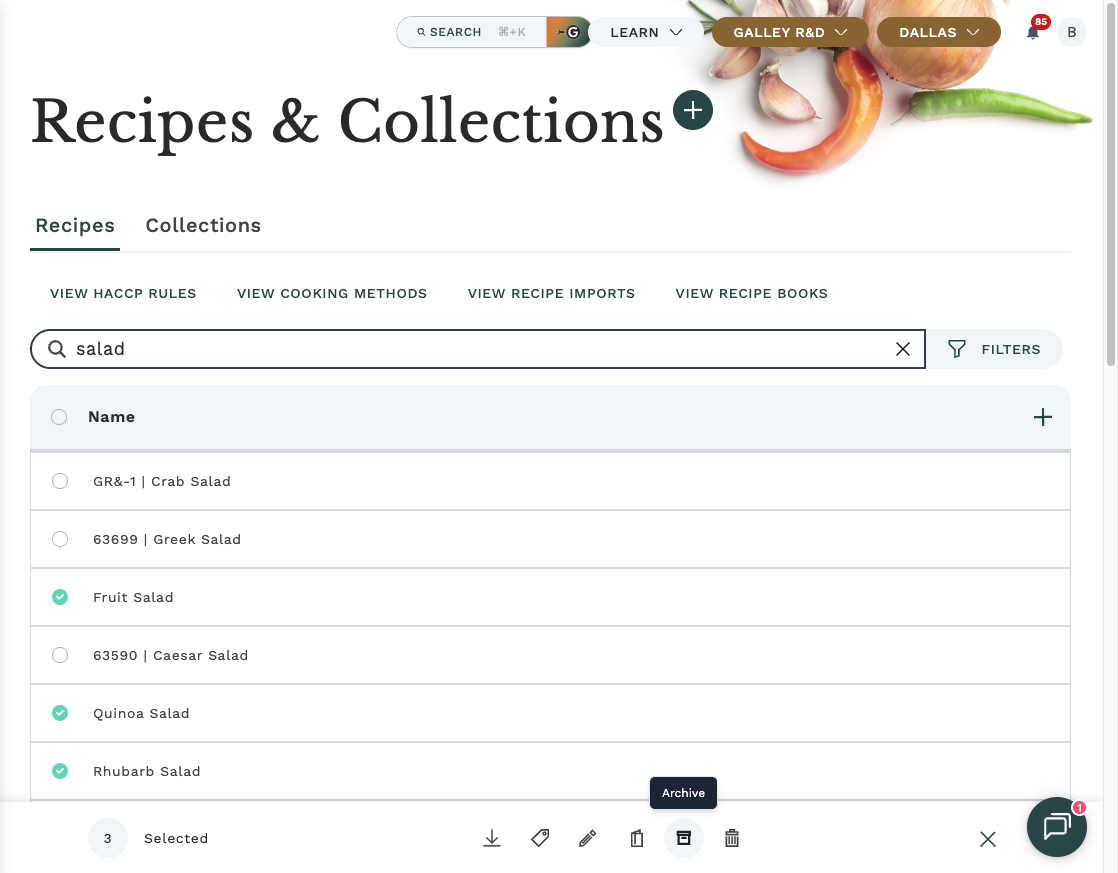
Task: Open the GALLEY R&D dropdown
Action: click(x=790, y=32)
